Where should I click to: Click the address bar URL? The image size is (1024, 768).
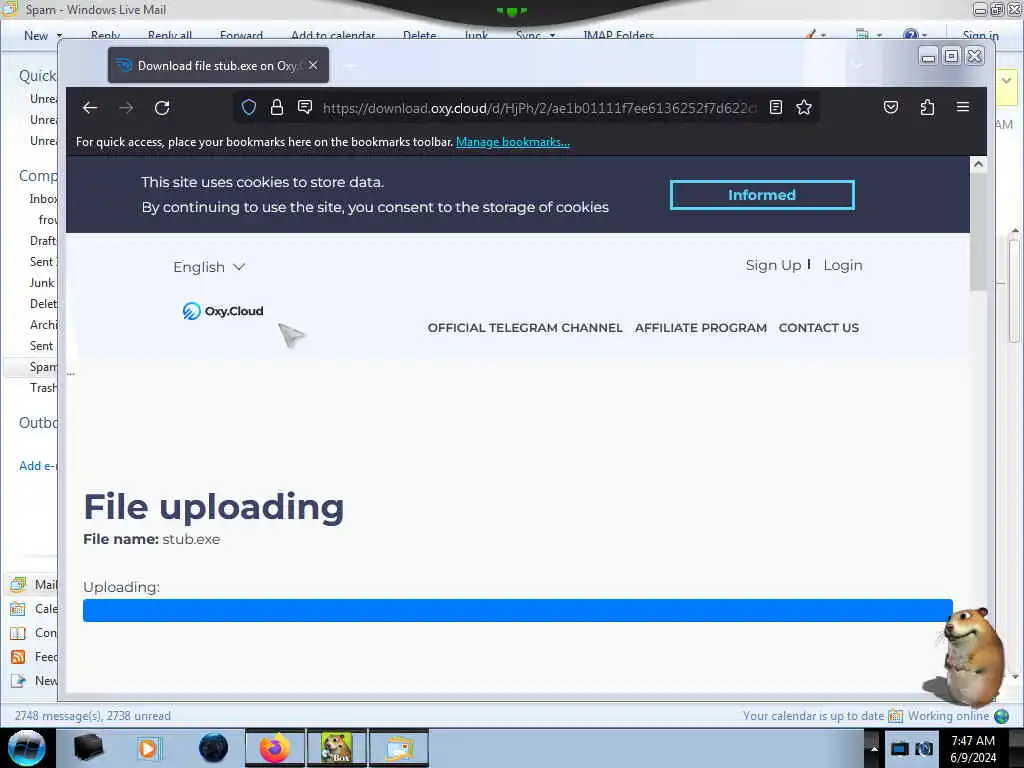[x=539, y=108]
